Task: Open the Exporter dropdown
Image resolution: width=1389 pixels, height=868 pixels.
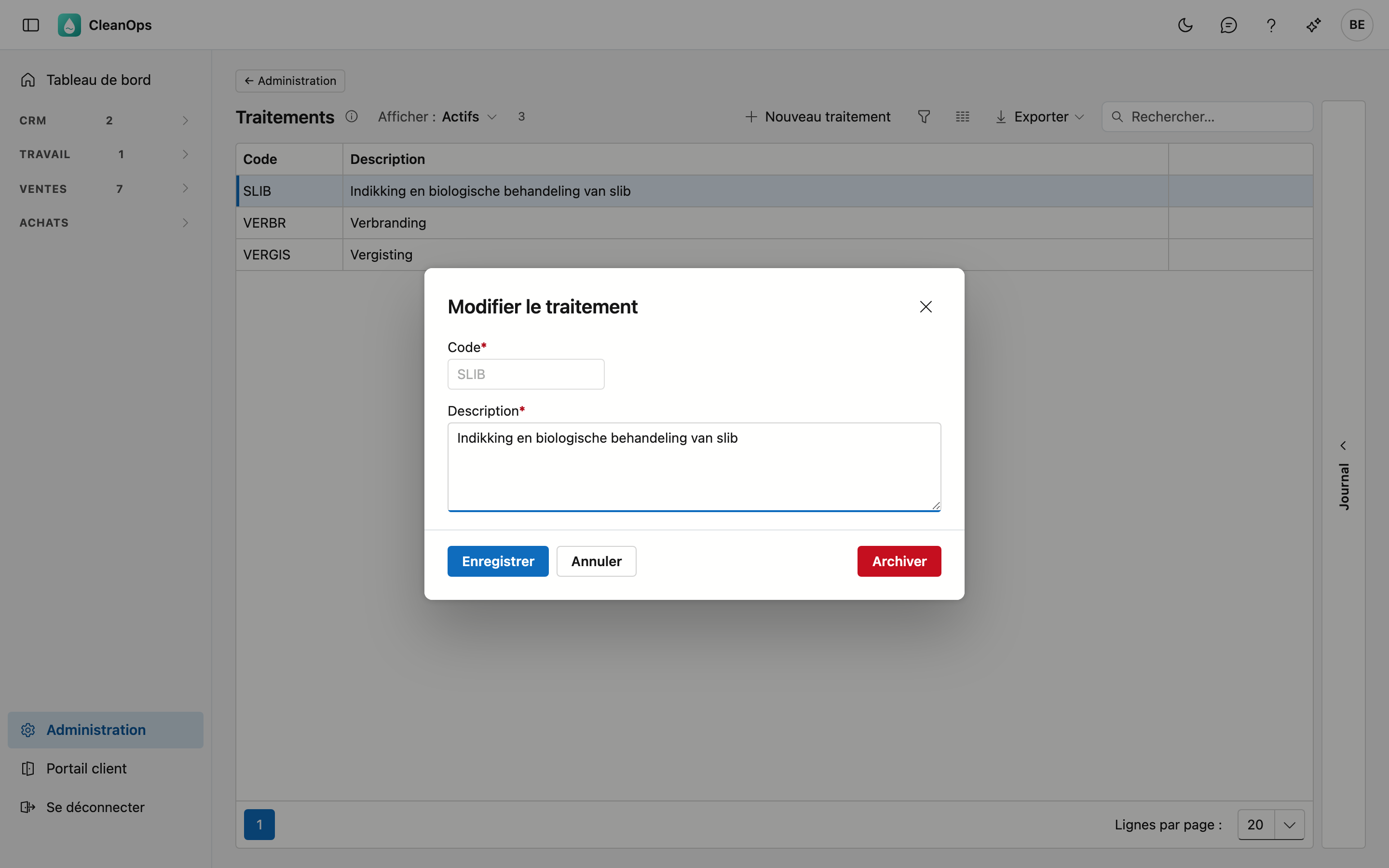Action: click(1039, 117)
